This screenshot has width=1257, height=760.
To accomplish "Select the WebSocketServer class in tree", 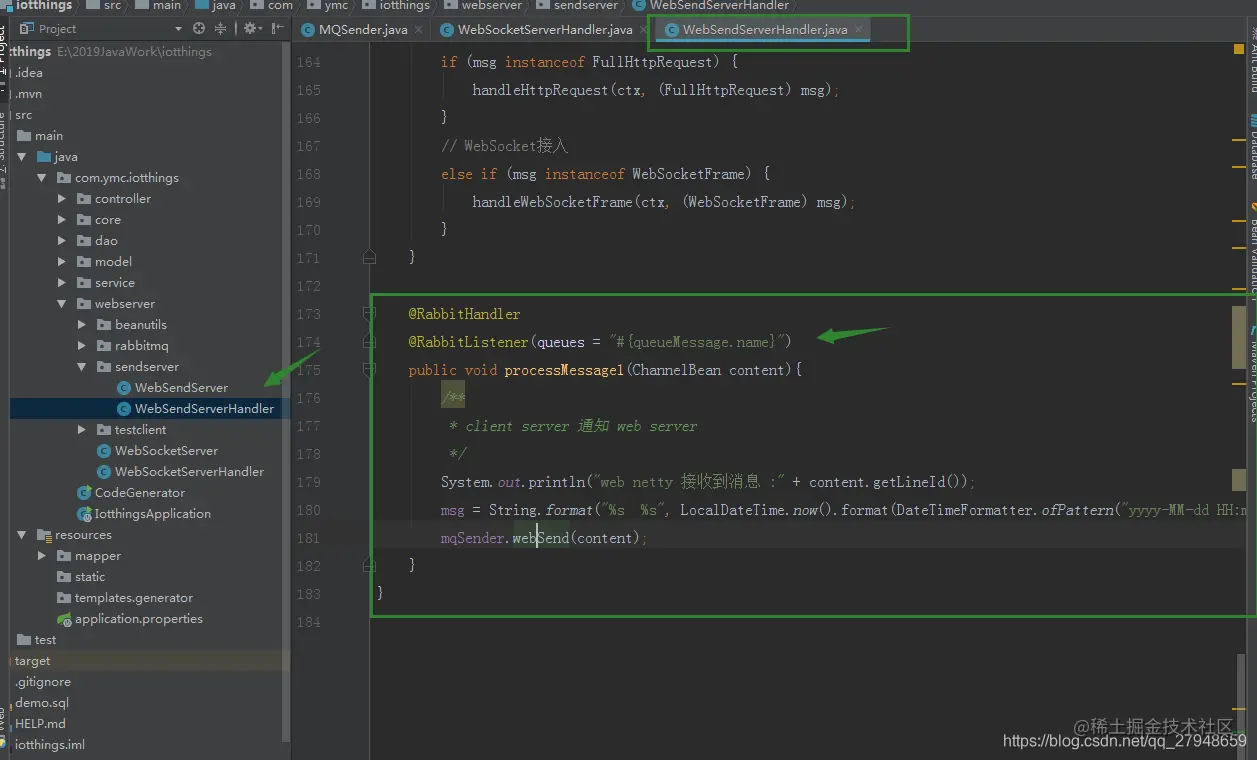I will point(166,451).
